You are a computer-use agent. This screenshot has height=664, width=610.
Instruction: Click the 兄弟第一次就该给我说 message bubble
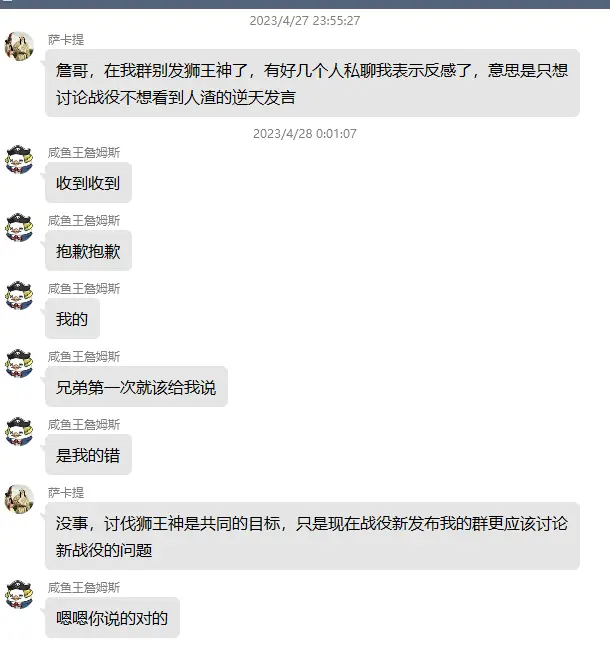[136, 387]
